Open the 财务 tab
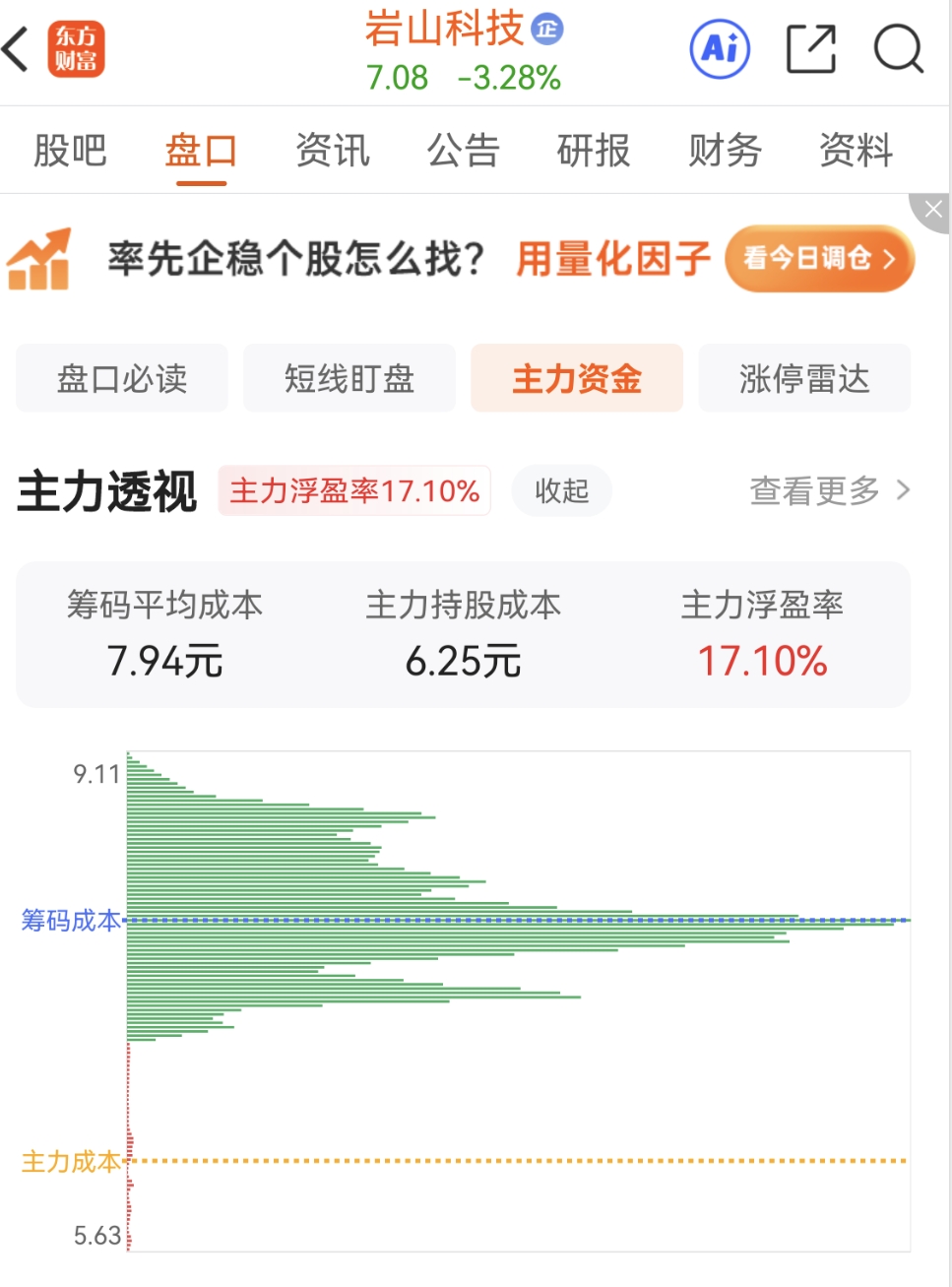The image size is (952, 1287). pos(725,151)
